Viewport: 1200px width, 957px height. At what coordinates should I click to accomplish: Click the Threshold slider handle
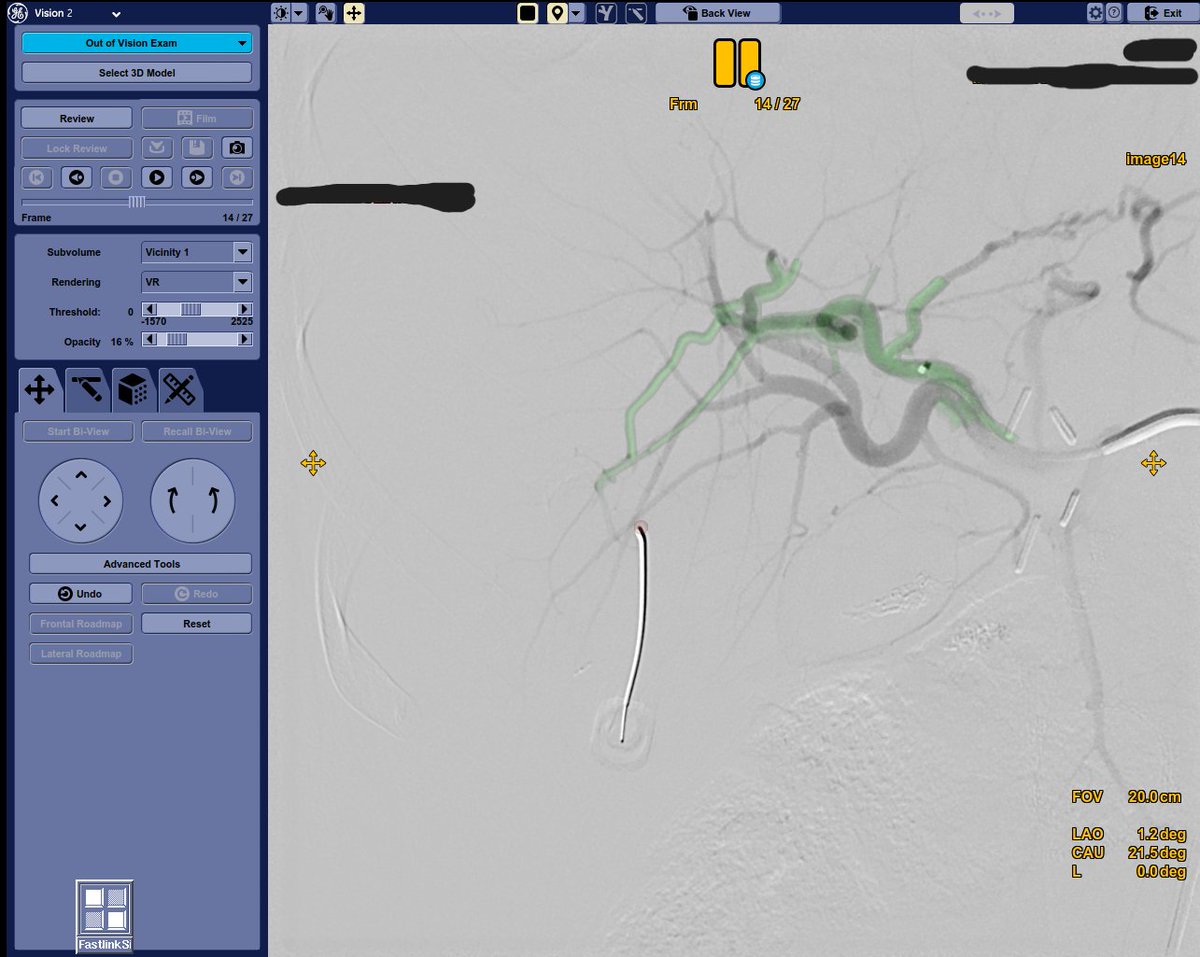click(x=190, y=311)
